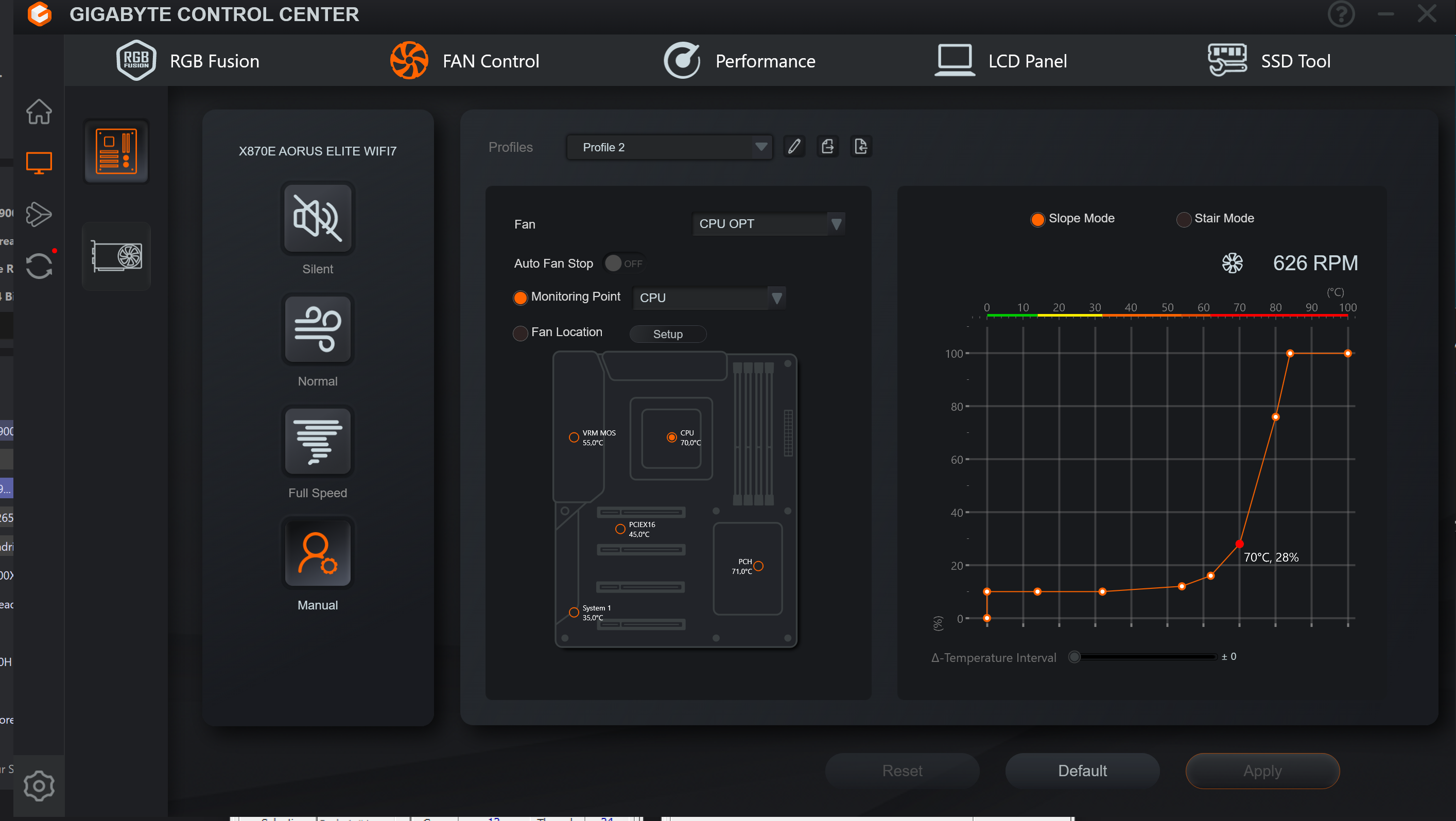The height and width of the screenshot is (821, 1456).
Task: Select the graphics card device icon
Action: click(116, 256)
